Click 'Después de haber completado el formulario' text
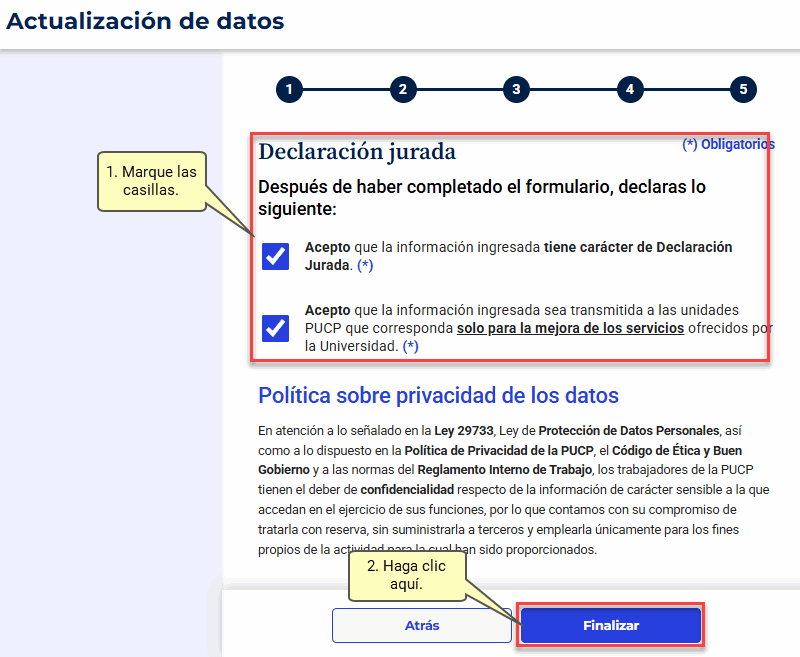Viewport: 800px width, 657px height. pos(434,187)
